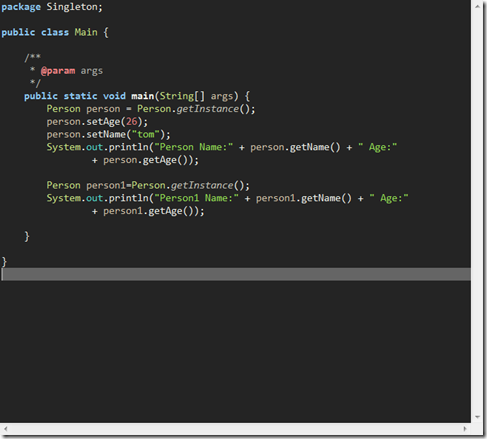Click '+ person1.getAge());' continuation line
487x439 pixels.
[148, 211]
